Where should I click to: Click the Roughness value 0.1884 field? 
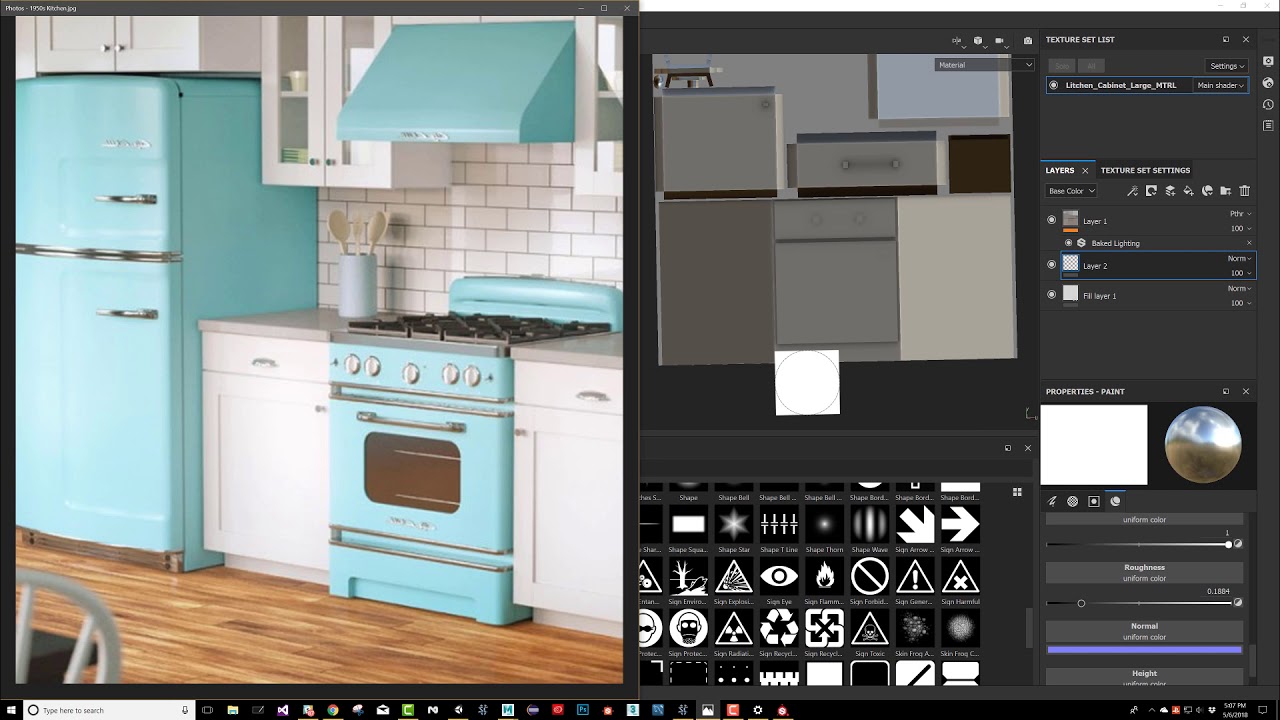pyautogui.click(x=1218, y=591)
